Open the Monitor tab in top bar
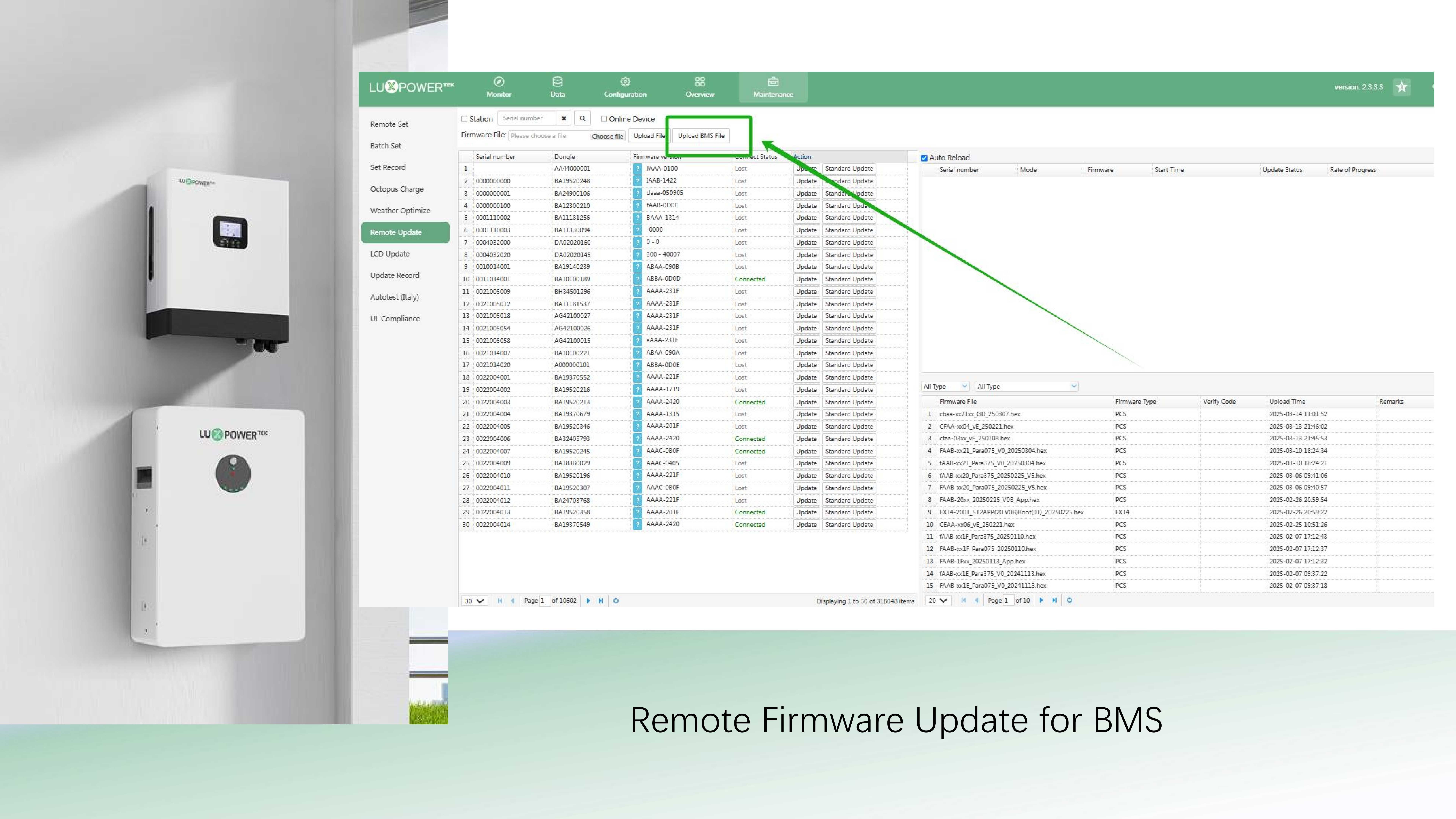The image size is (1456, 819). (499, 87)
